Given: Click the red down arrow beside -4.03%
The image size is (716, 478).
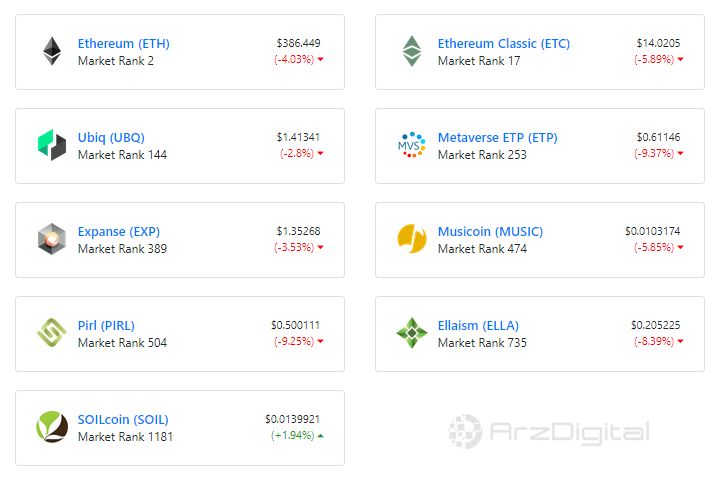Looking at the screenshot, I should pyautogui.click(x=321, y=59).
